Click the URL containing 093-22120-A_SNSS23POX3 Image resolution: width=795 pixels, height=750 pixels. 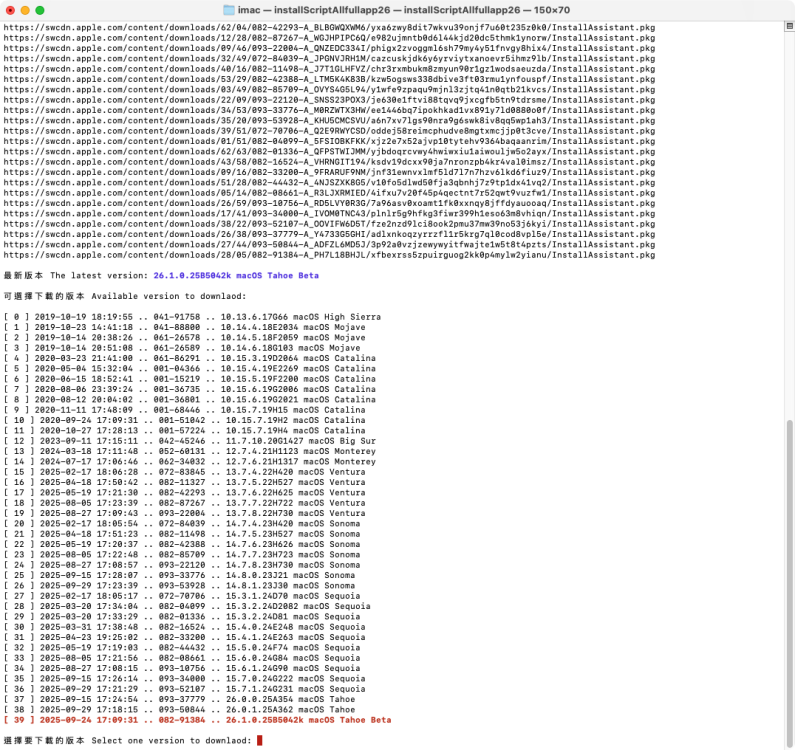coord(330,100)
